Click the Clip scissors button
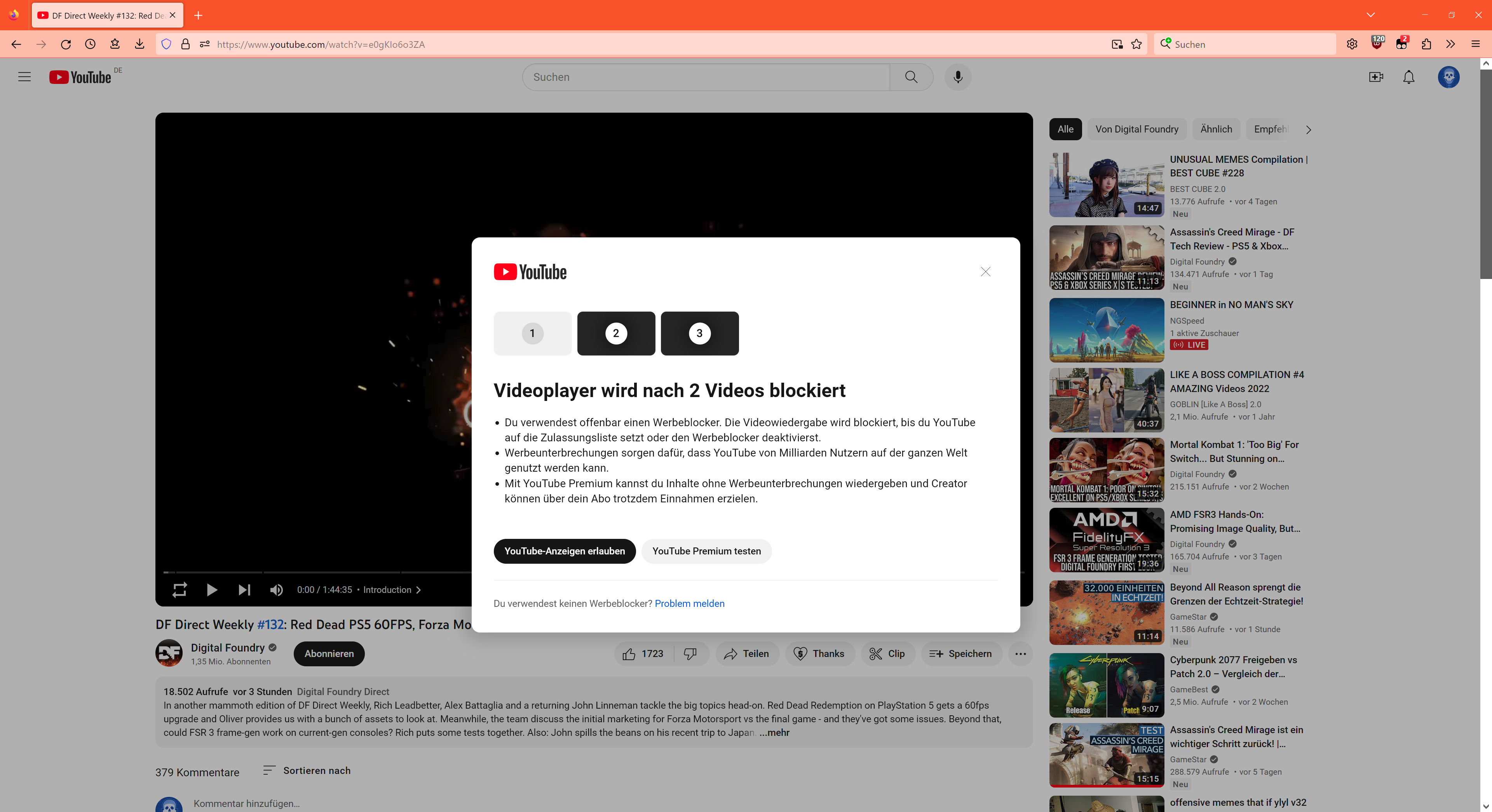The image size is (1492, 812). click(x=887, y=653)
